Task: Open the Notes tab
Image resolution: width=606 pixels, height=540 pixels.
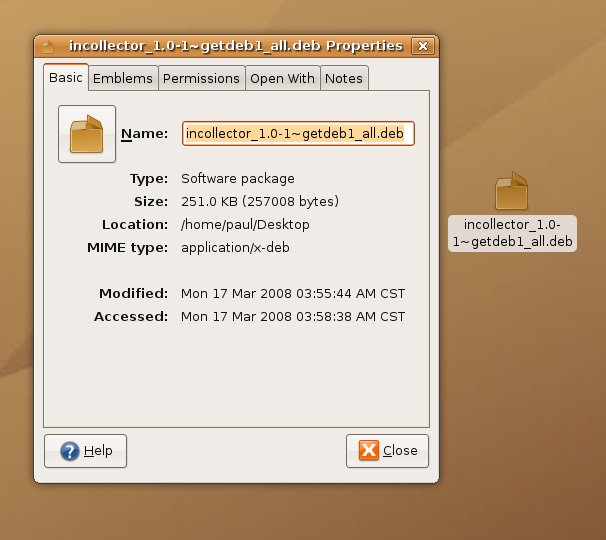Action: [x=344, y=78]
